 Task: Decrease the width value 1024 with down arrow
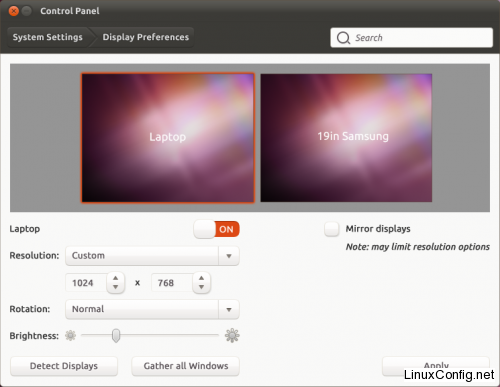tap(116, 287)
